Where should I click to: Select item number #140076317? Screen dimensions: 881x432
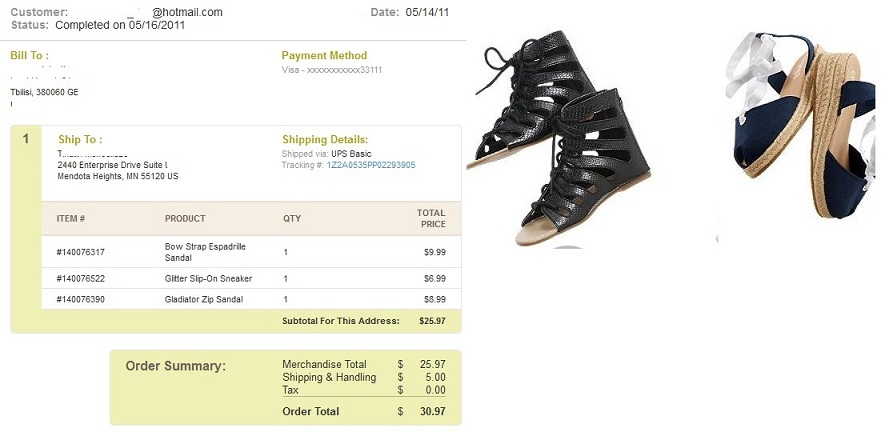[81, 252]
